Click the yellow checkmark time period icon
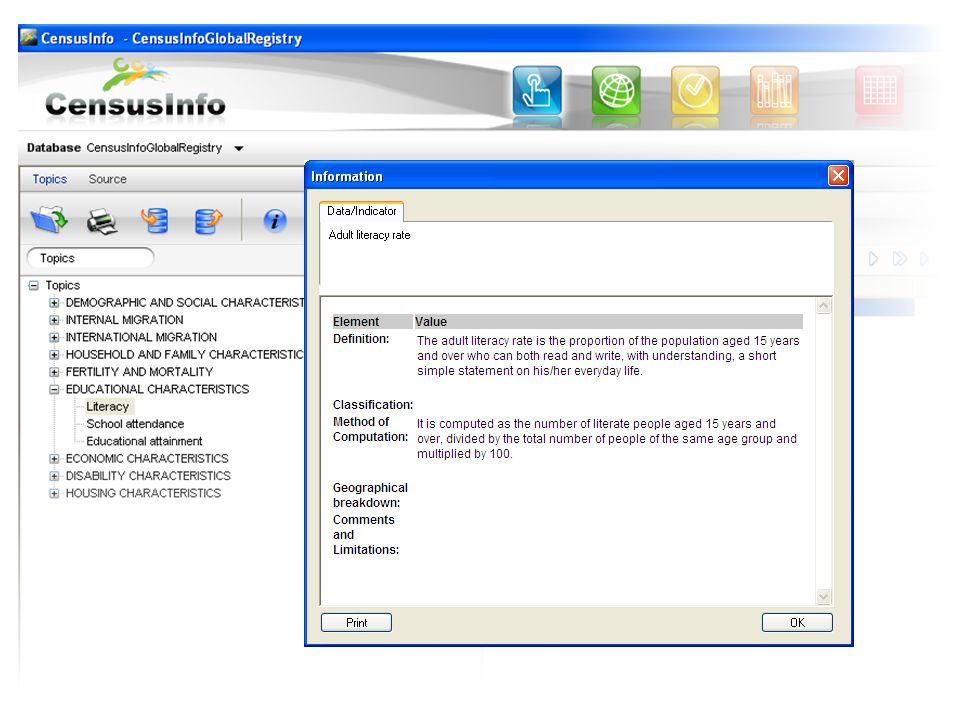Screen dimensions: 960x720 click(695, 91)
